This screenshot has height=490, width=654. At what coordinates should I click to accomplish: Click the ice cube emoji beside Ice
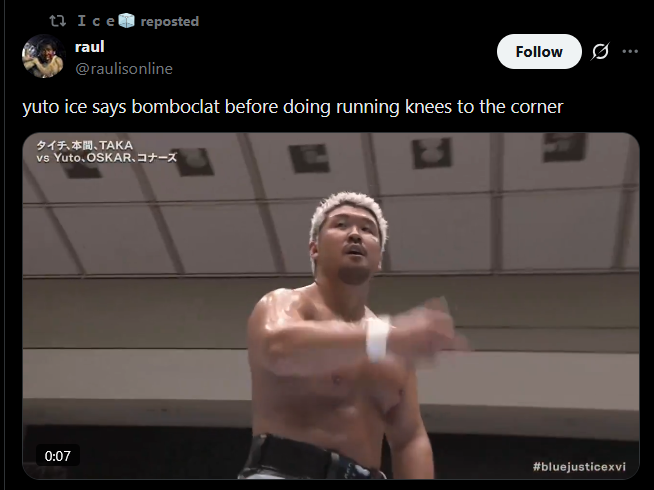coord(126,20)
